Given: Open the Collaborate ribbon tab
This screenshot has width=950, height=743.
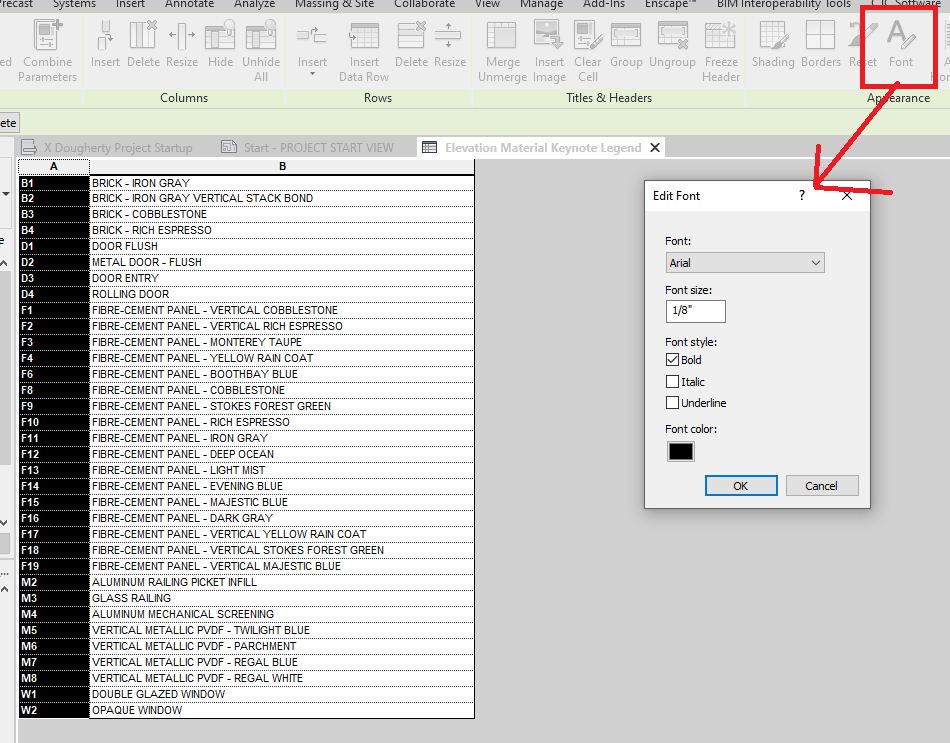Looking at the screenshot, I should (x=424, y=5).
